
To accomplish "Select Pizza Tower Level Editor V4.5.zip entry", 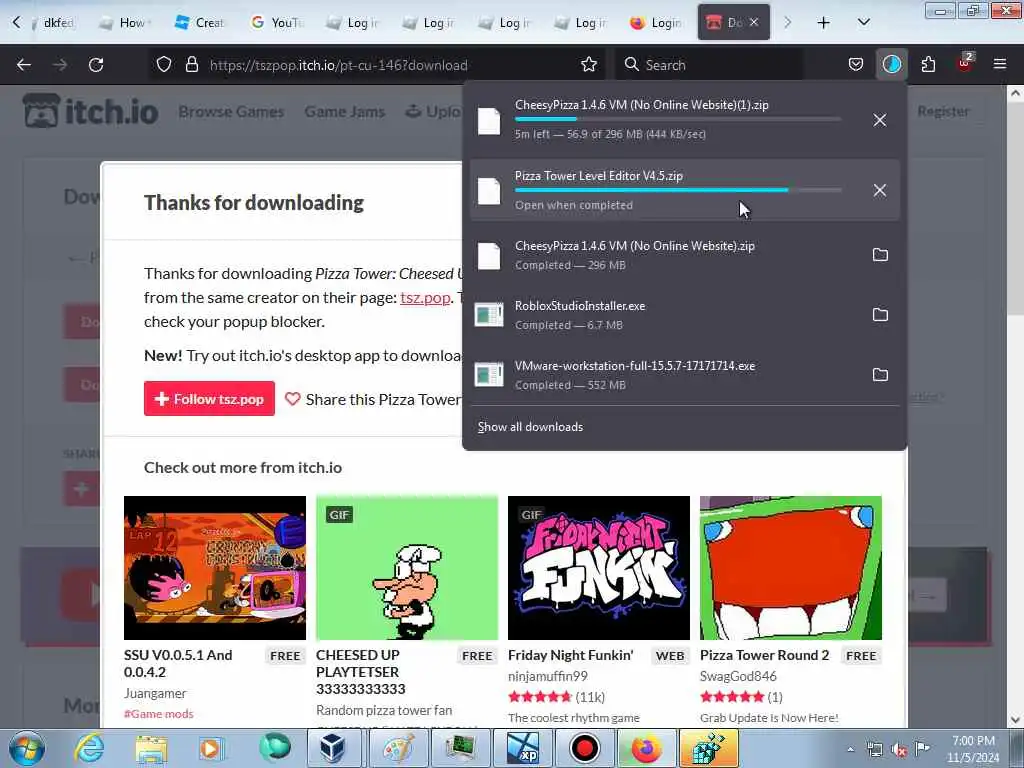I will 684,190.
